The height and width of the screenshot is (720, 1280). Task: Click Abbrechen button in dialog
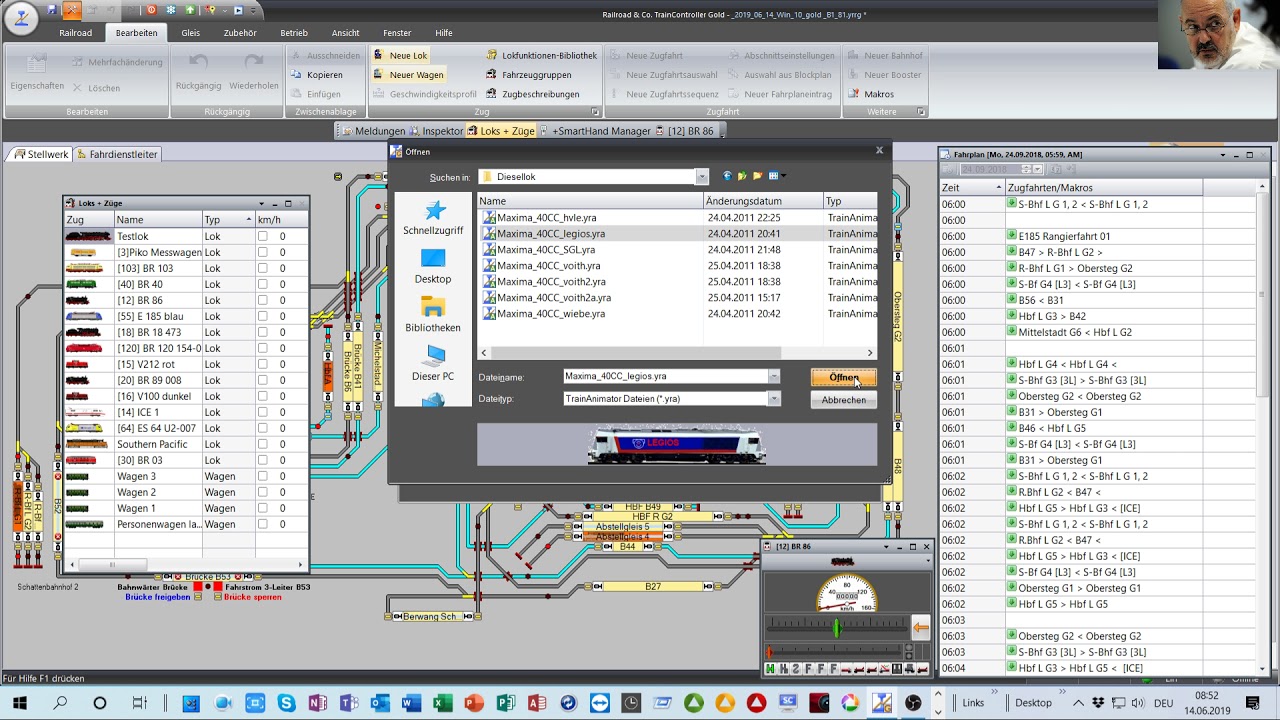point(844,400)
